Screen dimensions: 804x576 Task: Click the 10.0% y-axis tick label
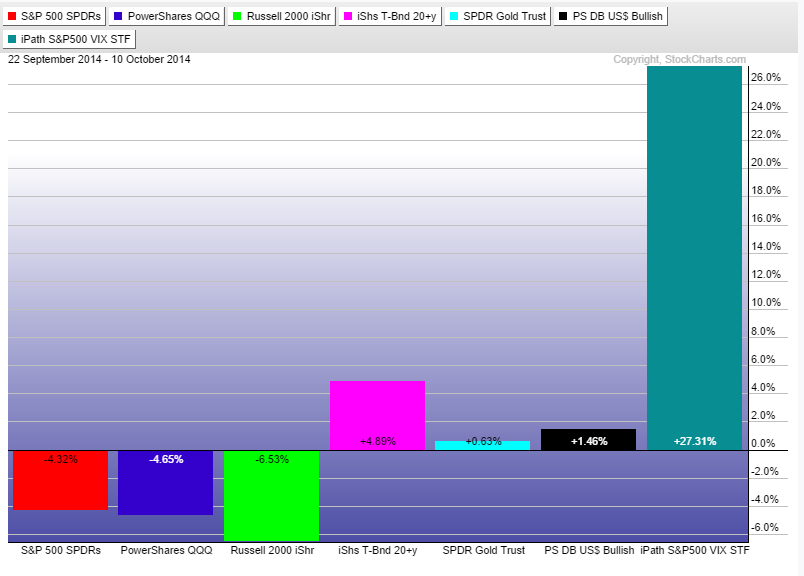click(x=766, y=303)
